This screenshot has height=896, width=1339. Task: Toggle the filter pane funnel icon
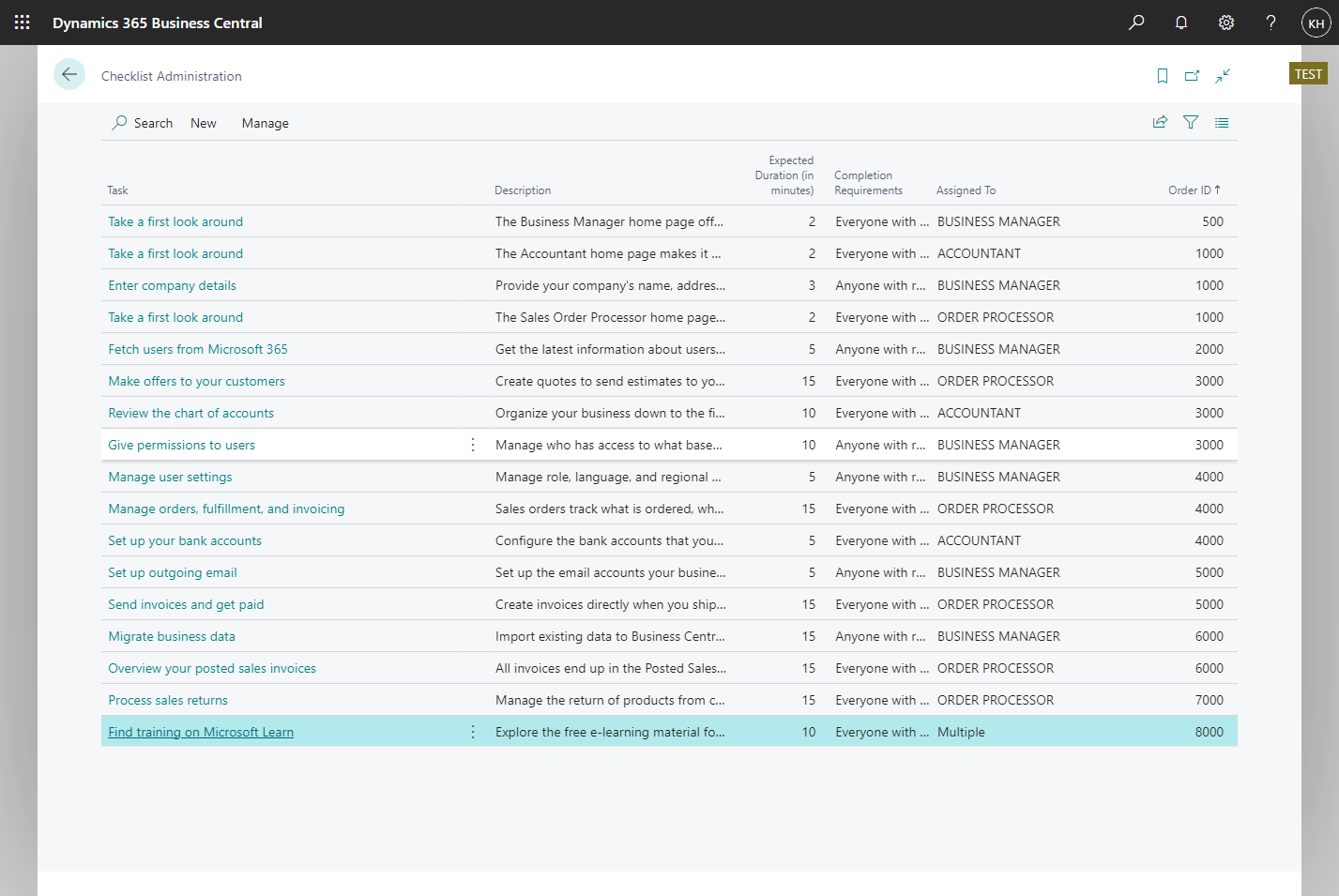click(1191, 122)
